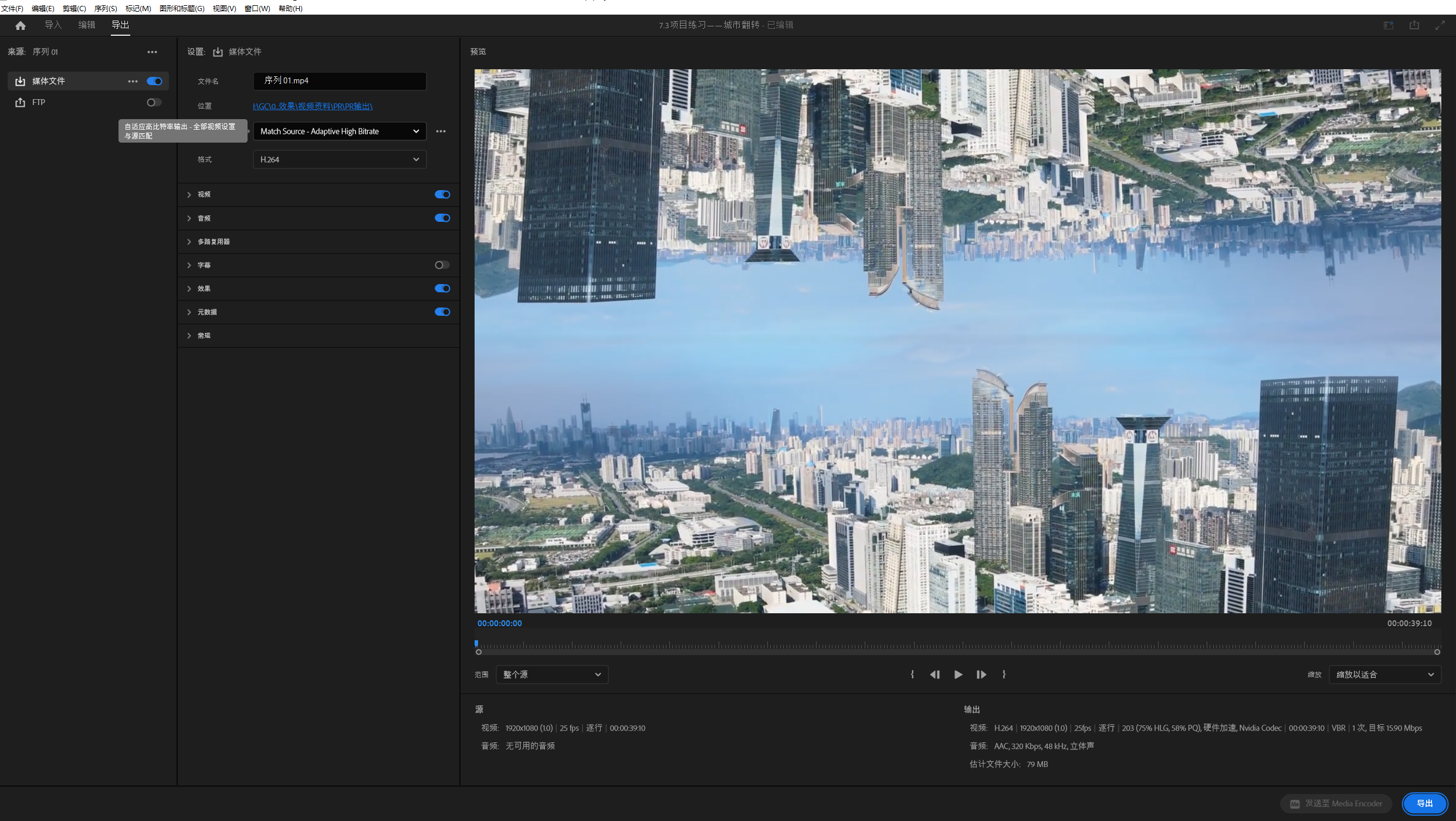Enable the FTP destination toggle
Screen dimensions: 1456x821
pos(154,102)
